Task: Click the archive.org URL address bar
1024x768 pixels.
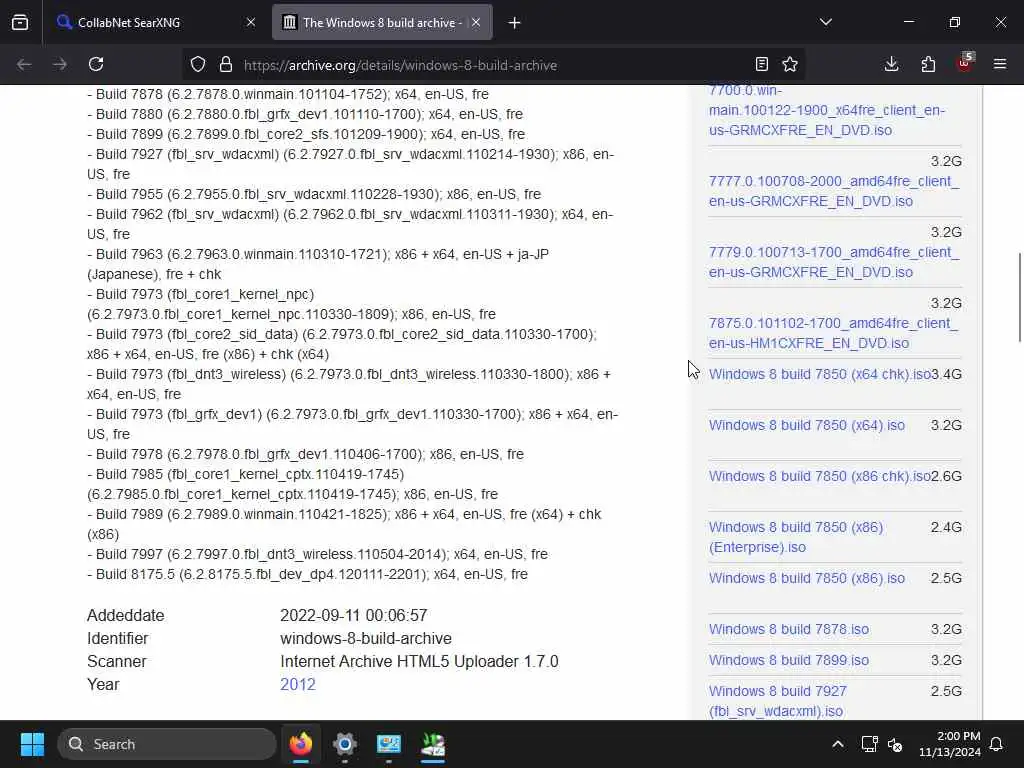Action: click(x=493, y=65)
